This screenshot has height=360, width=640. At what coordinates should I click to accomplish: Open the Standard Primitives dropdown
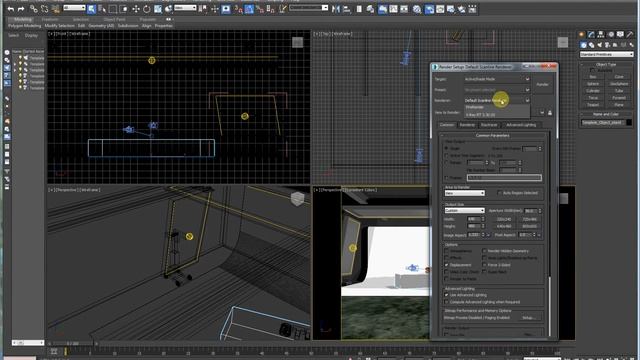pyautogui.click(x=606, y=54)
